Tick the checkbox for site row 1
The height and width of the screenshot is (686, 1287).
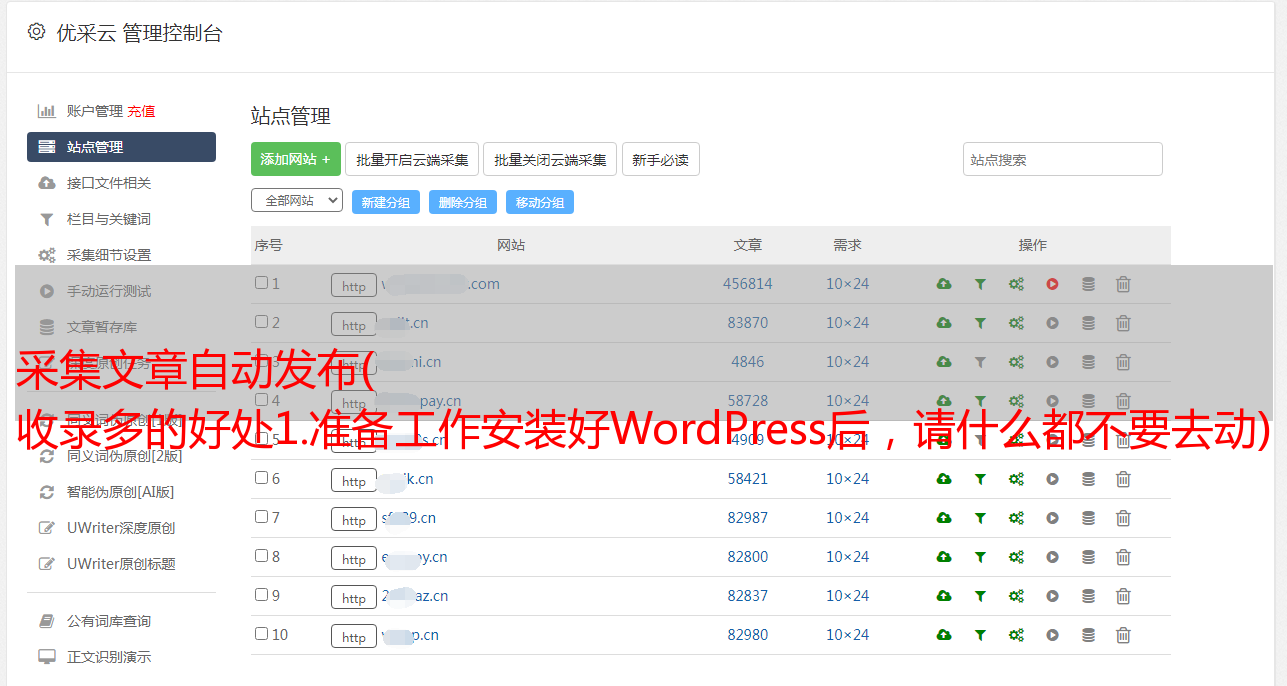261,283
